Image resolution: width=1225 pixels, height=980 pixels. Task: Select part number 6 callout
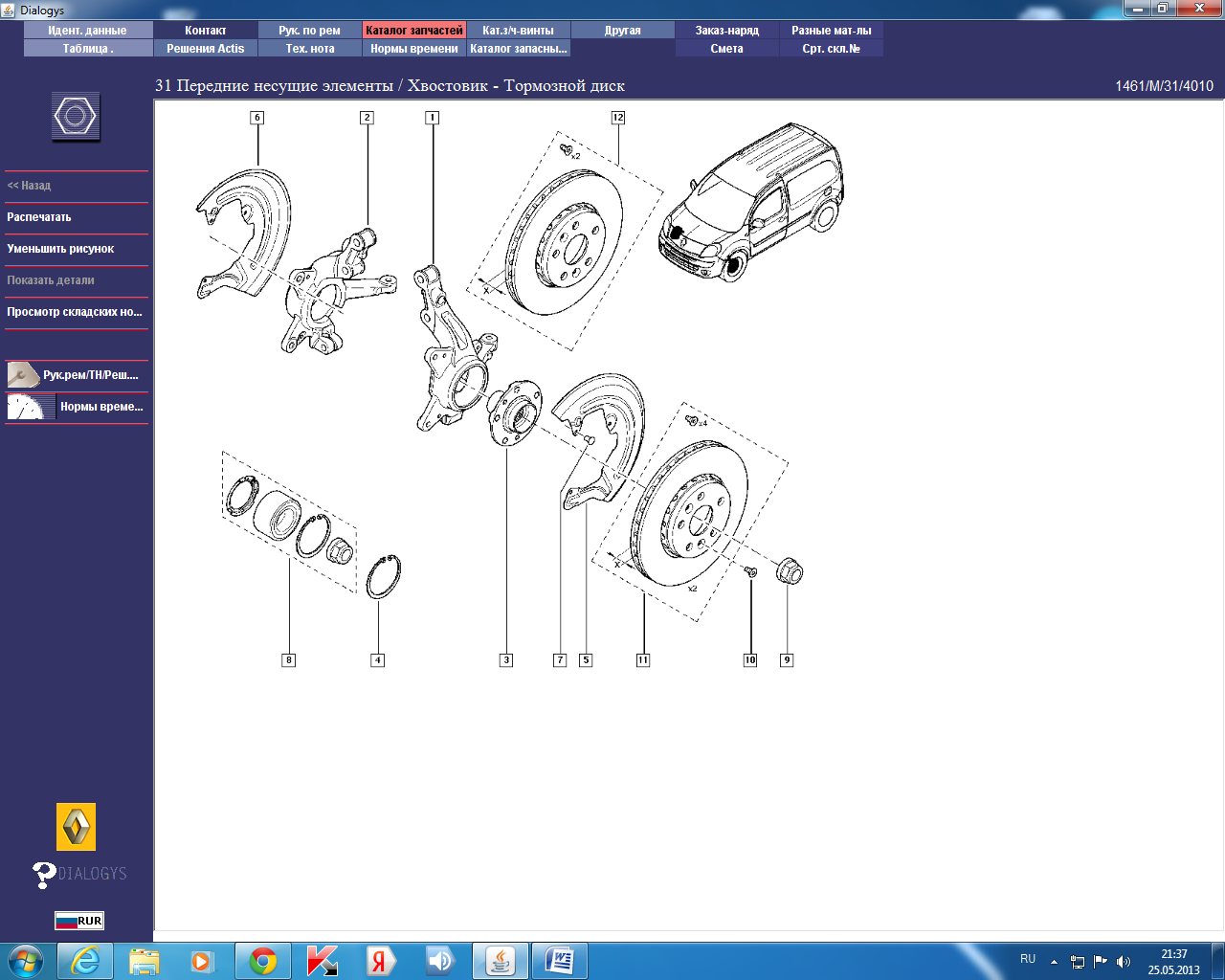click(256, 118)
